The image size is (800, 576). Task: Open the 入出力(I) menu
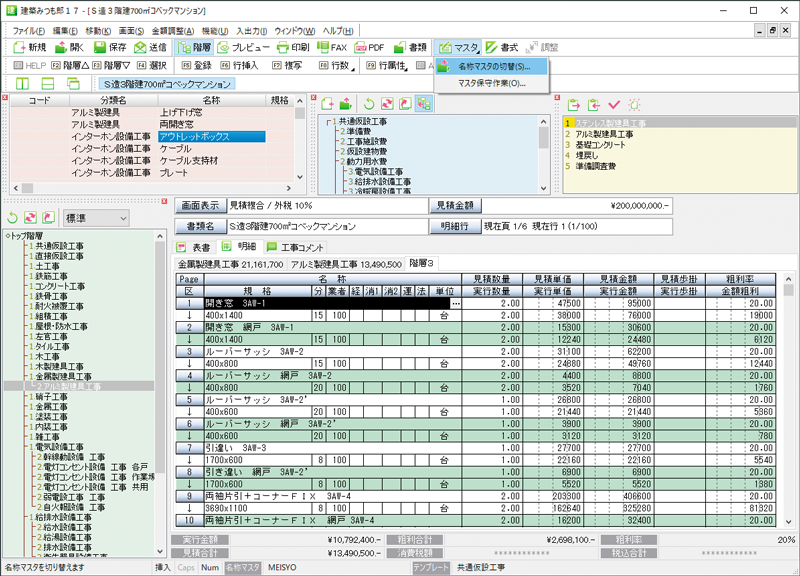tap(252, 31)
